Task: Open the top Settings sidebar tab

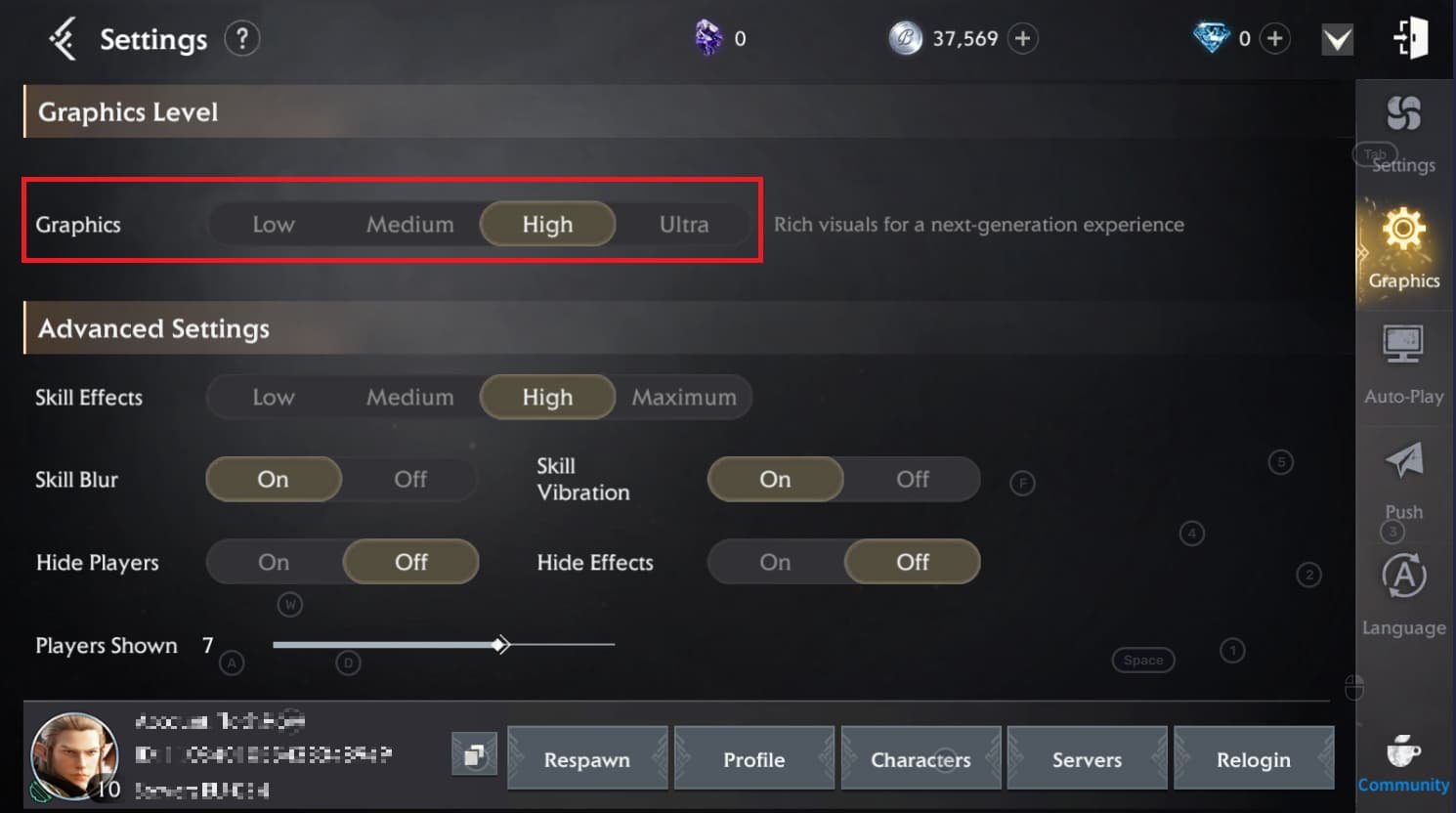Action: (1403, 132)
